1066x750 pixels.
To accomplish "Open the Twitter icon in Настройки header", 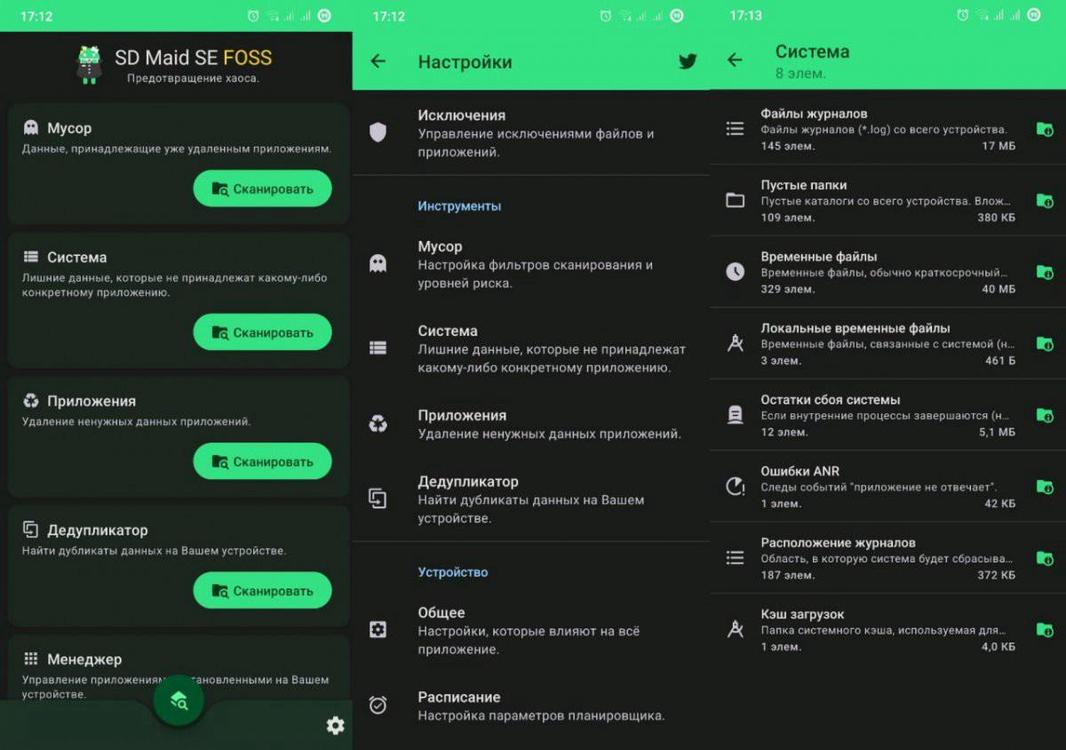I will (687, 61).
